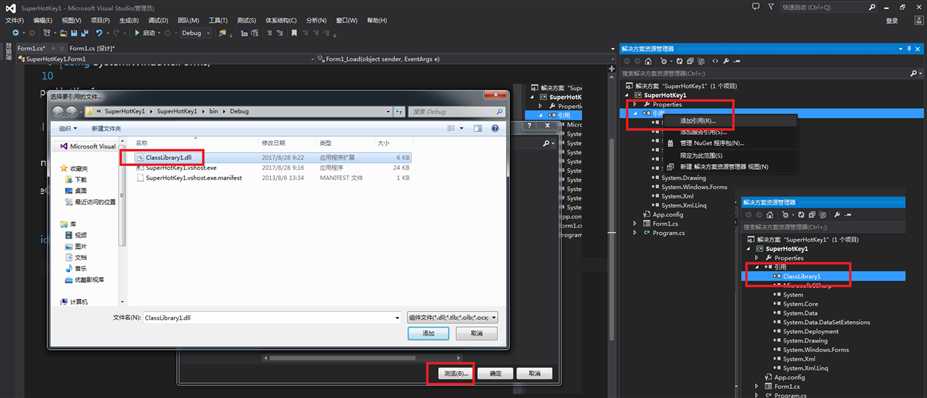Click Properties wrench icon in lower Solution Explorer
Image resolution: width=927 pixels, height=398 pixels.
click(838, 215)
